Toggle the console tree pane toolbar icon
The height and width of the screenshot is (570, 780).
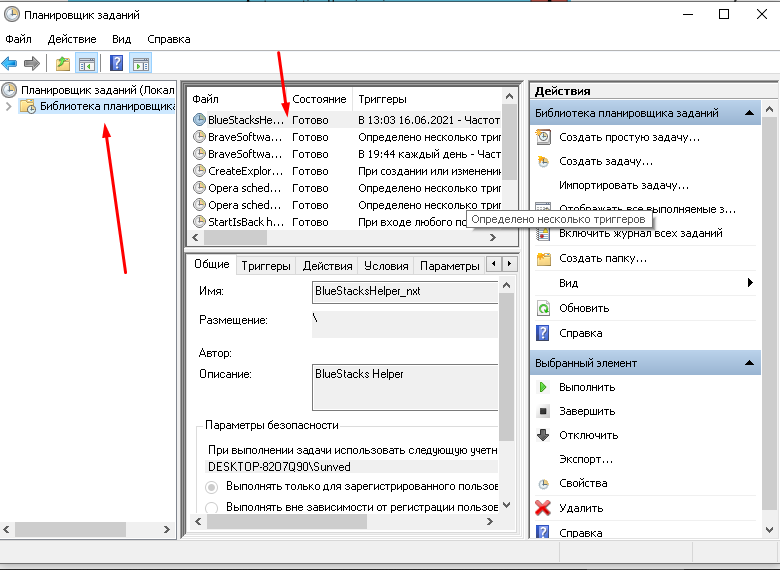[x=87, y=64]
